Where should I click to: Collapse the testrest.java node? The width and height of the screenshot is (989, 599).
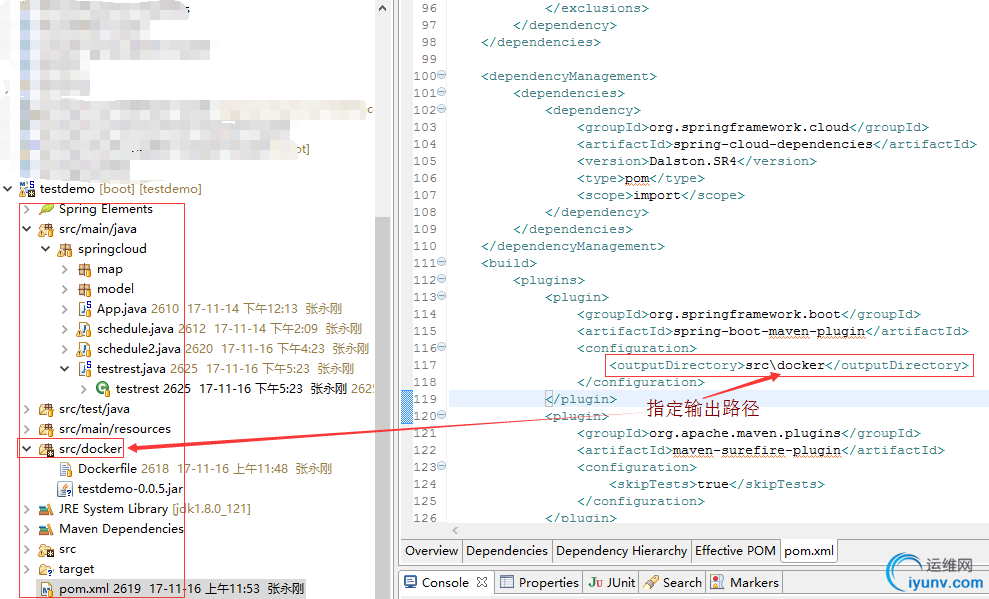pos(64,369)
